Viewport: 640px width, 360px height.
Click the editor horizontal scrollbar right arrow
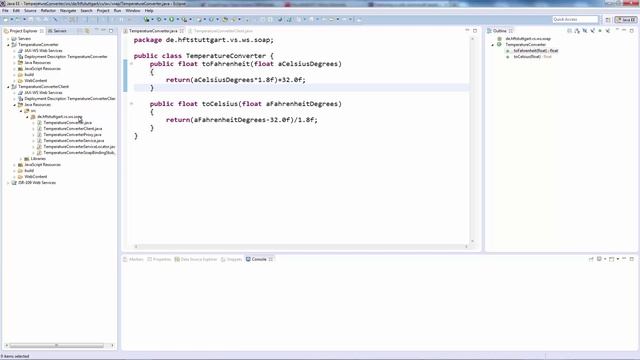click(466, 247)
